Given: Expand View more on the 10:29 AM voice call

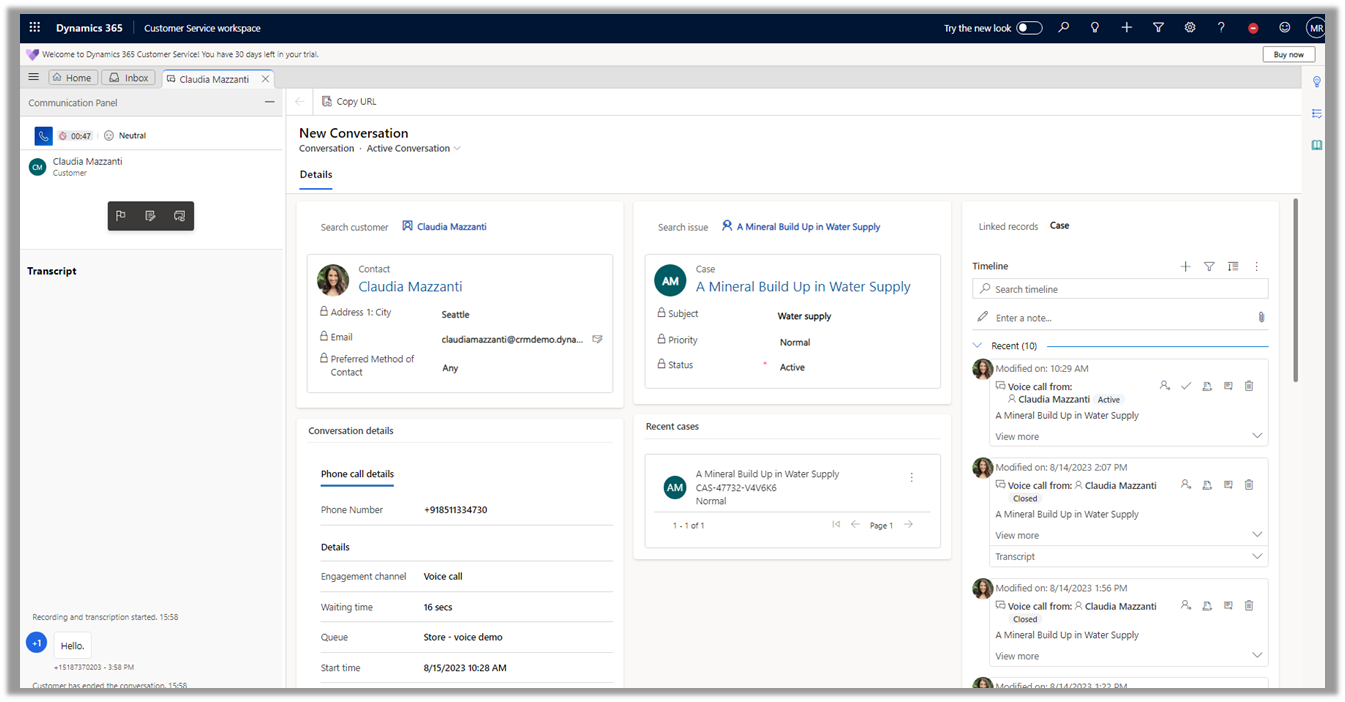Looking at the screenshot, I should 1017,437.
